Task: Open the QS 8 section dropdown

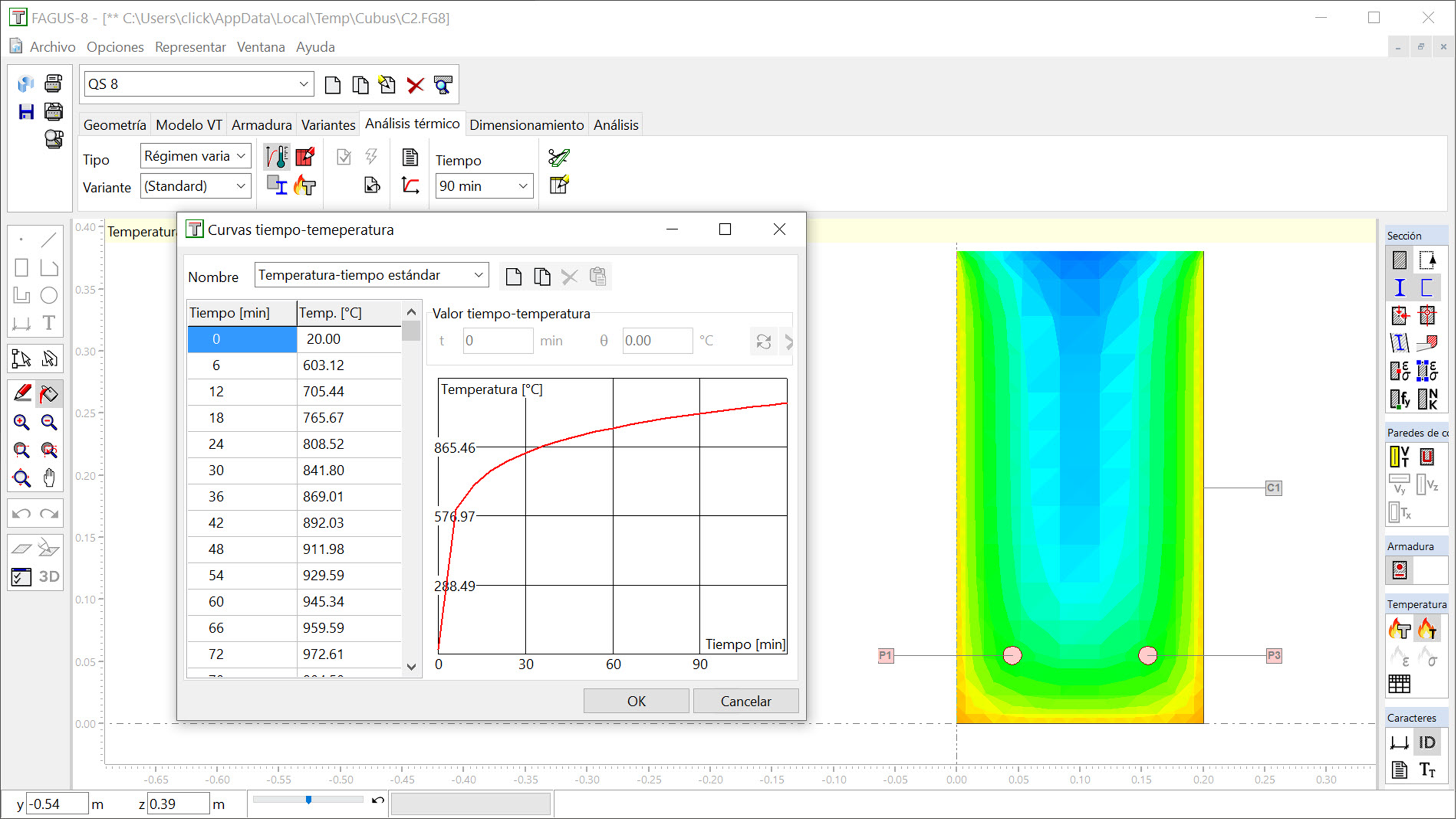Action: 303,84
